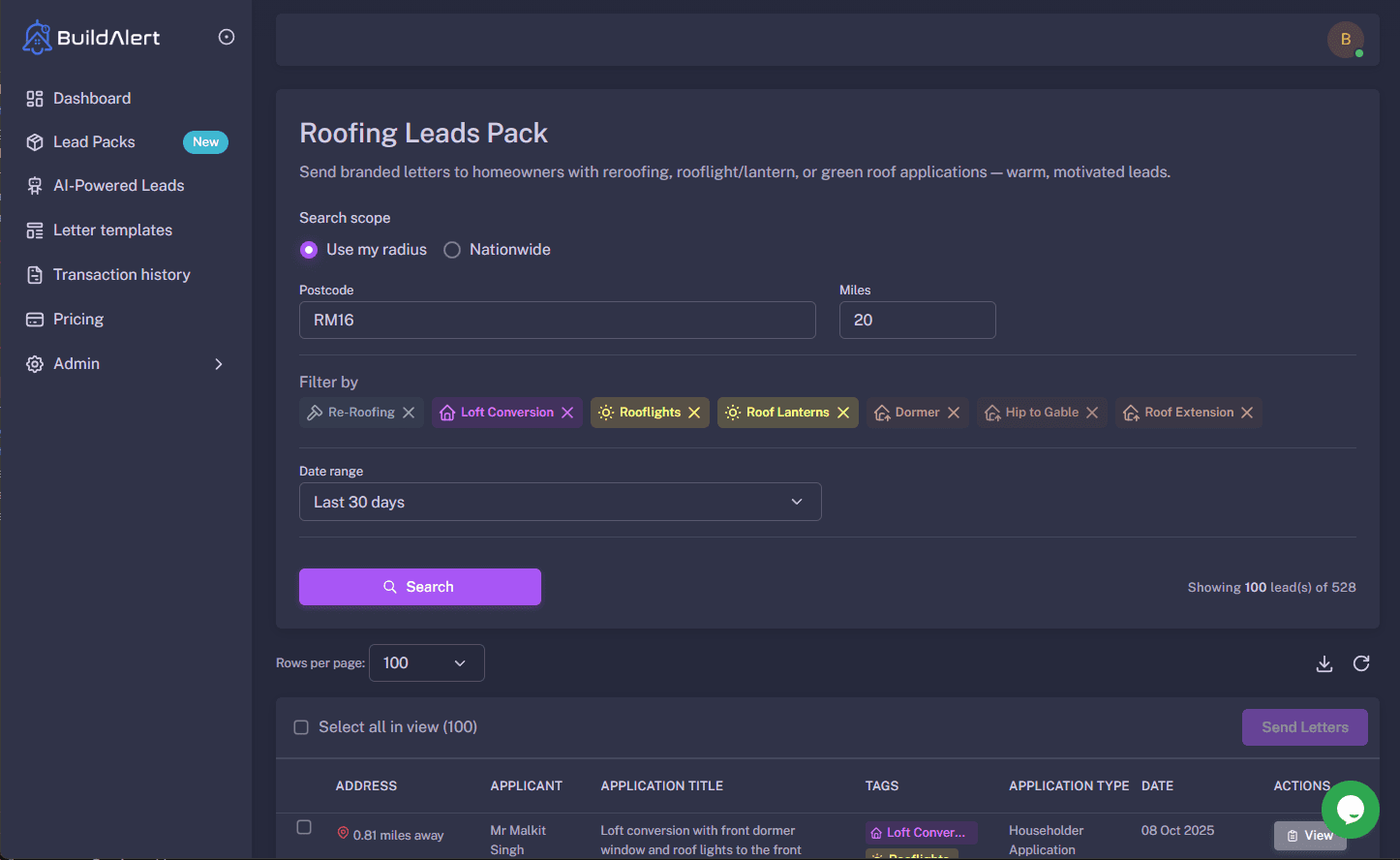Open the Rows per page dropdown
This screenshot has width=1400, height=860.
pos(426,663)
